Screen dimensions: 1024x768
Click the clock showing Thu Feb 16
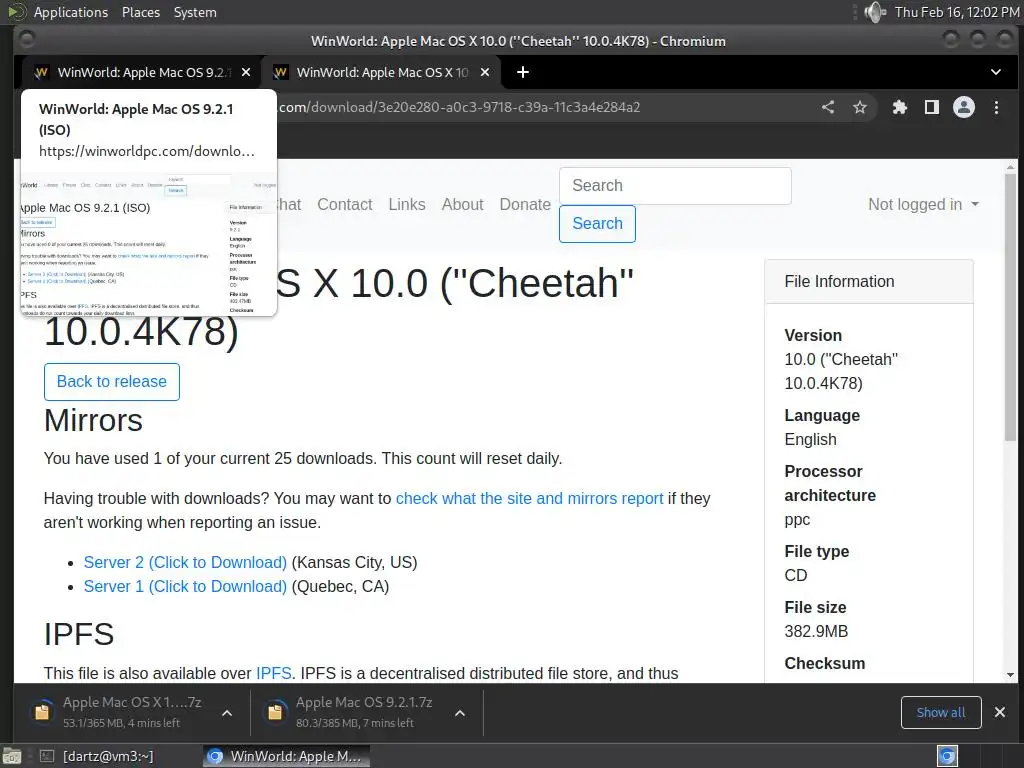point(957,12)
